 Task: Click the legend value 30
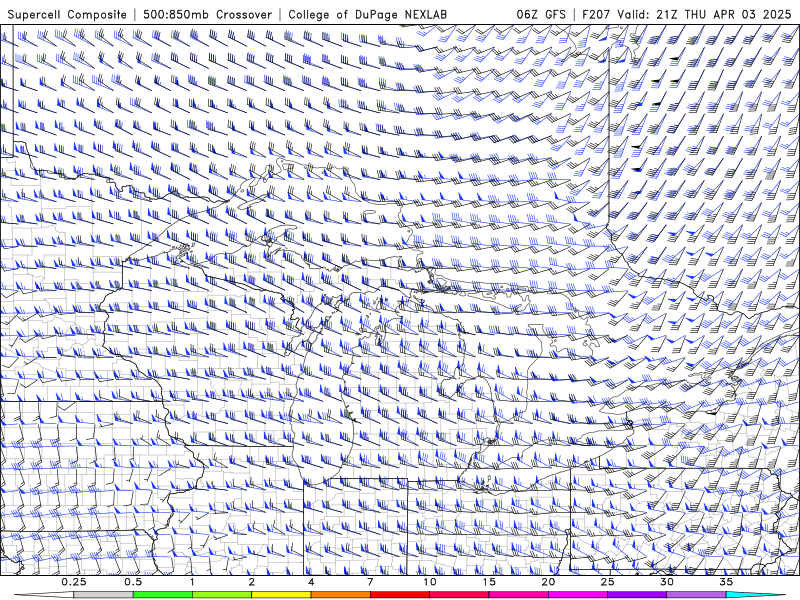666,582
